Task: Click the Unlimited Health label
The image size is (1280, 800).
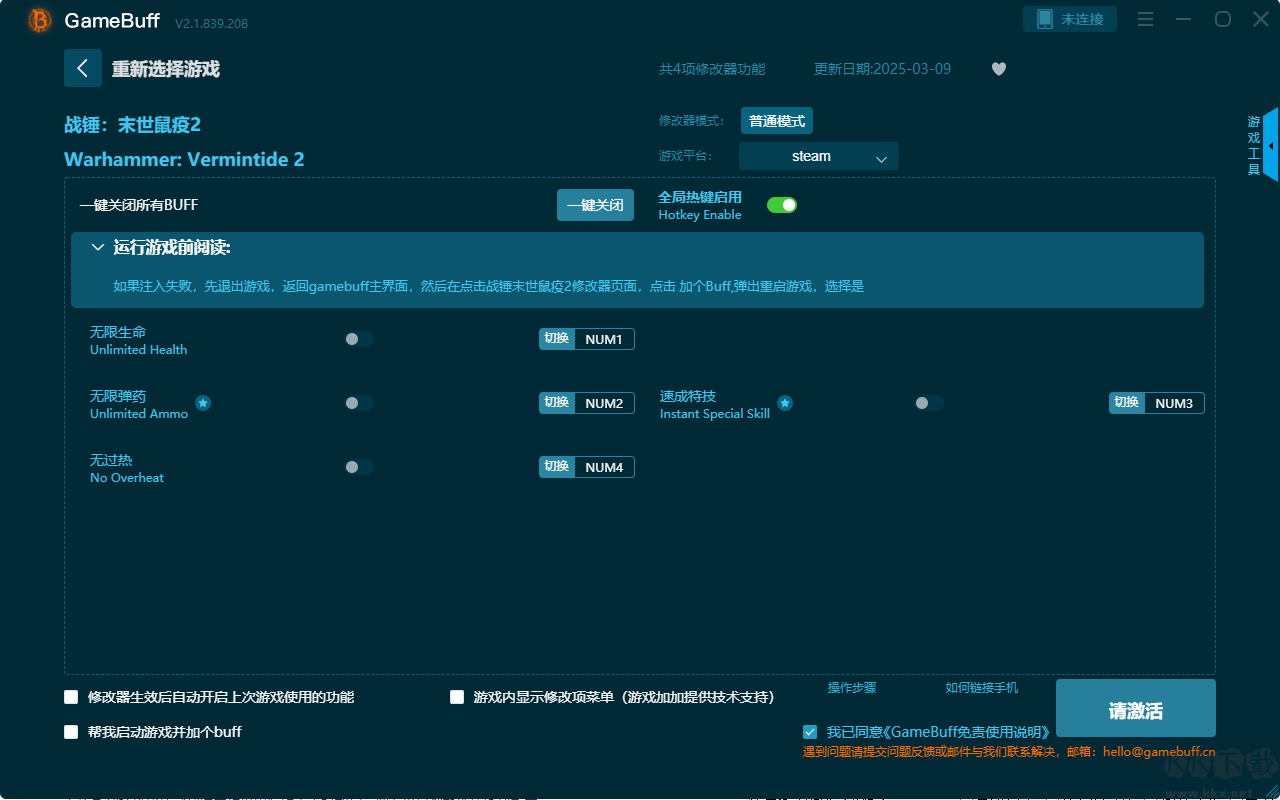Action: [x=138, y=350]
